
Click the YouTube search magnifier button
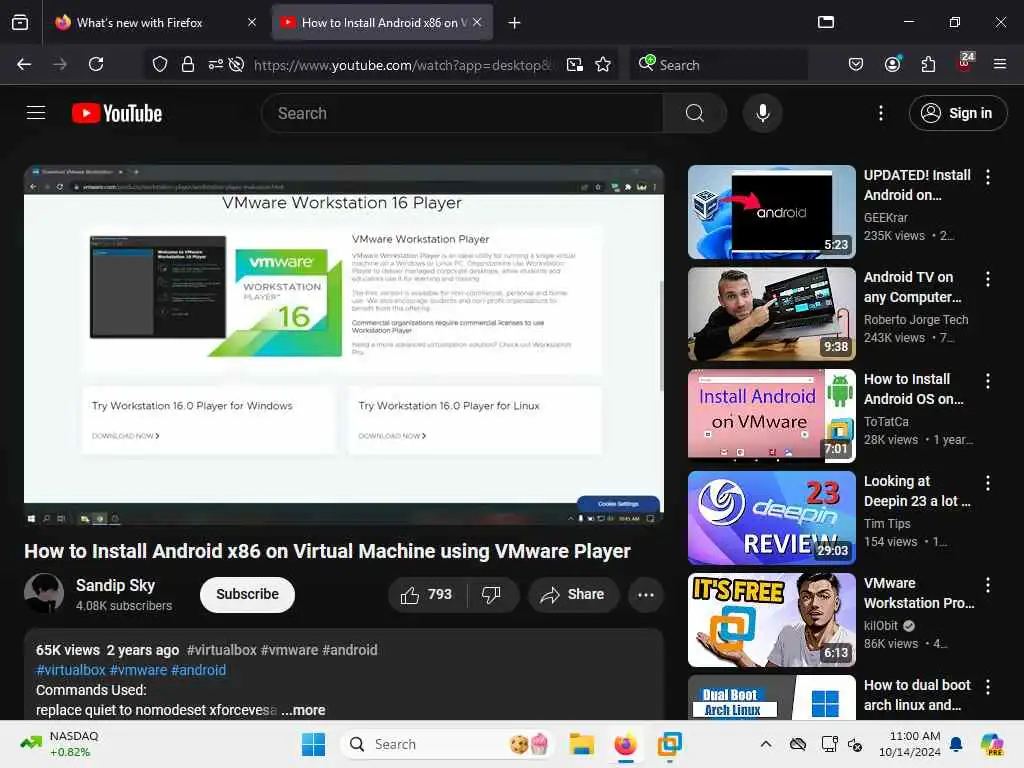coord(694,113)
